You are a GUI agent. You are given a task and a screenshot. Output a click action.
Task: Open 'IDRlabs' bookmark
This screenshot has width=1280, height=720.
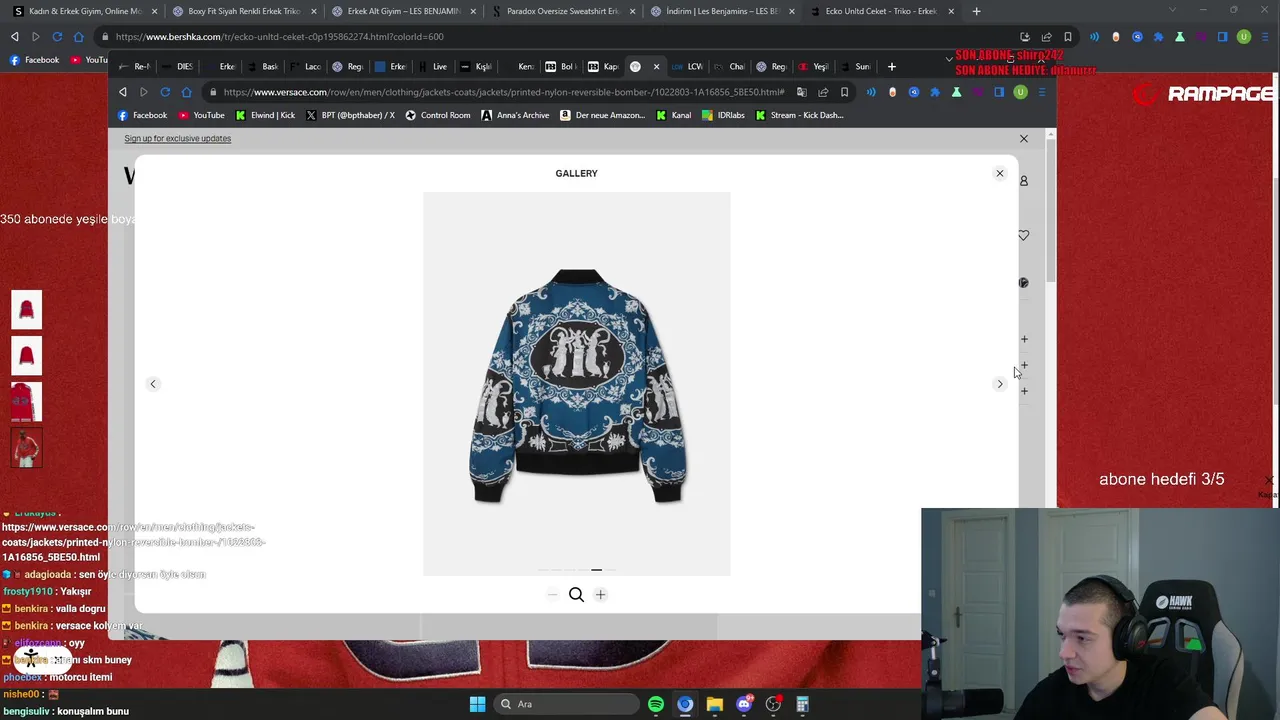click(x=723, y=115)
